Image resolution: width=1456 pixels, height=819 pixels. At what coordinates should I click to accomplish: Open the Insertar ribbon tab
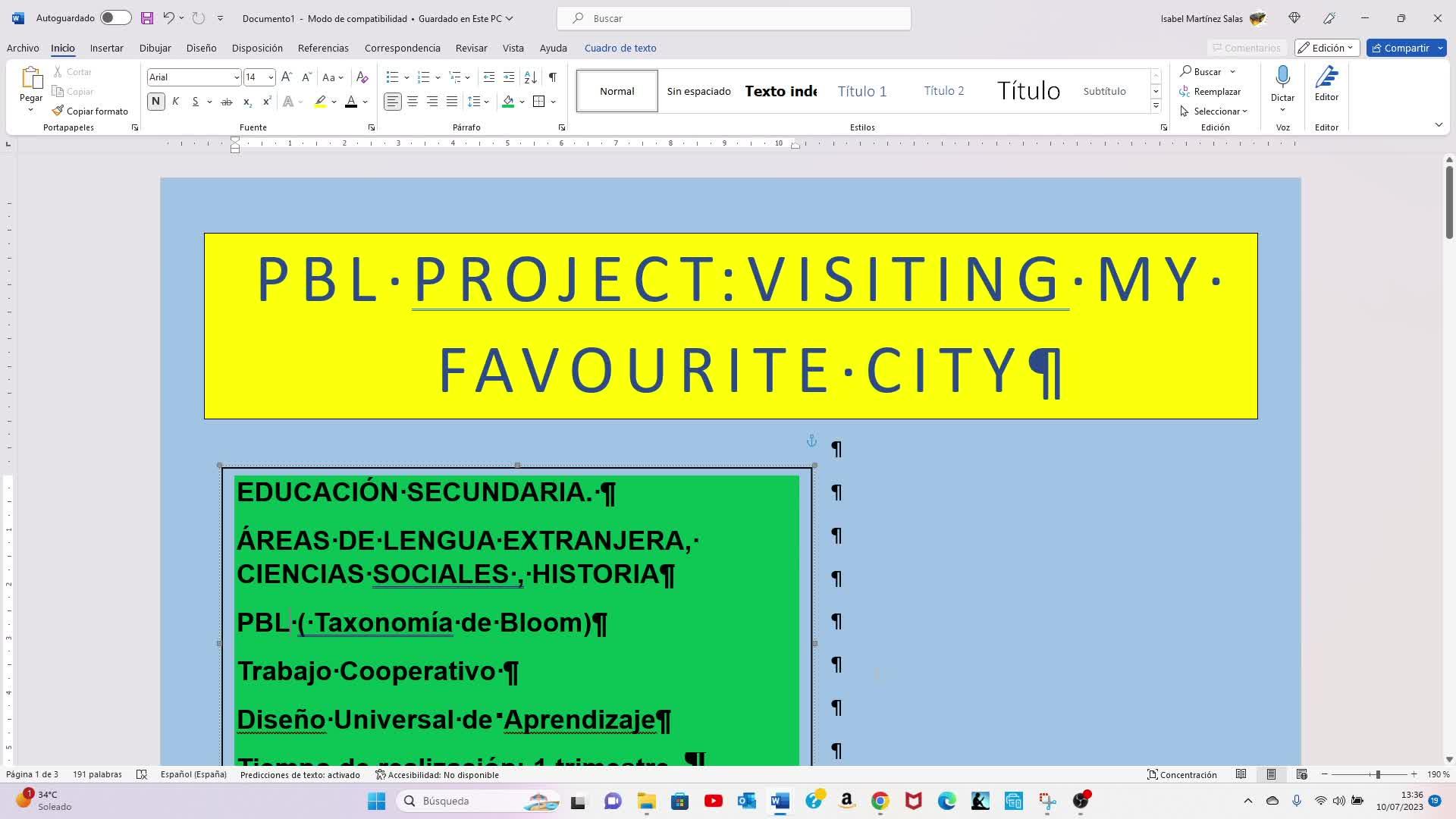coord(106,48)
